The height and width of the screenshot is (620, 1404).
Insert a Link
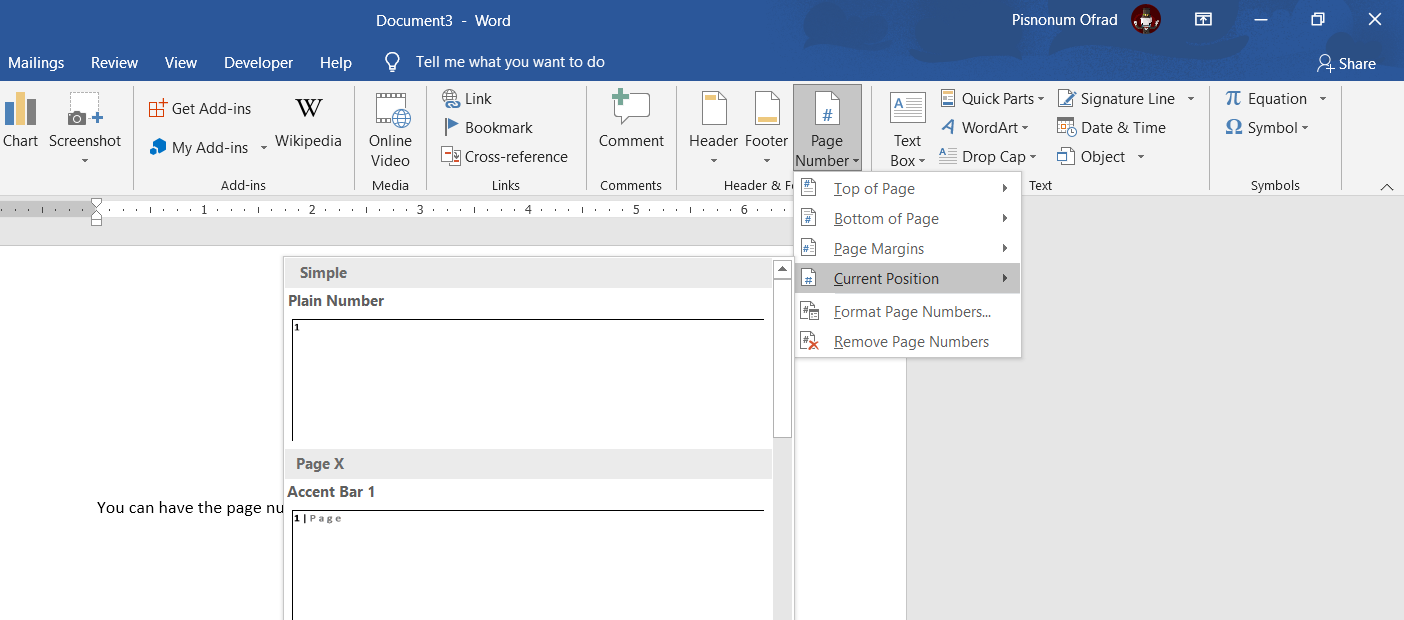[467, 98]
